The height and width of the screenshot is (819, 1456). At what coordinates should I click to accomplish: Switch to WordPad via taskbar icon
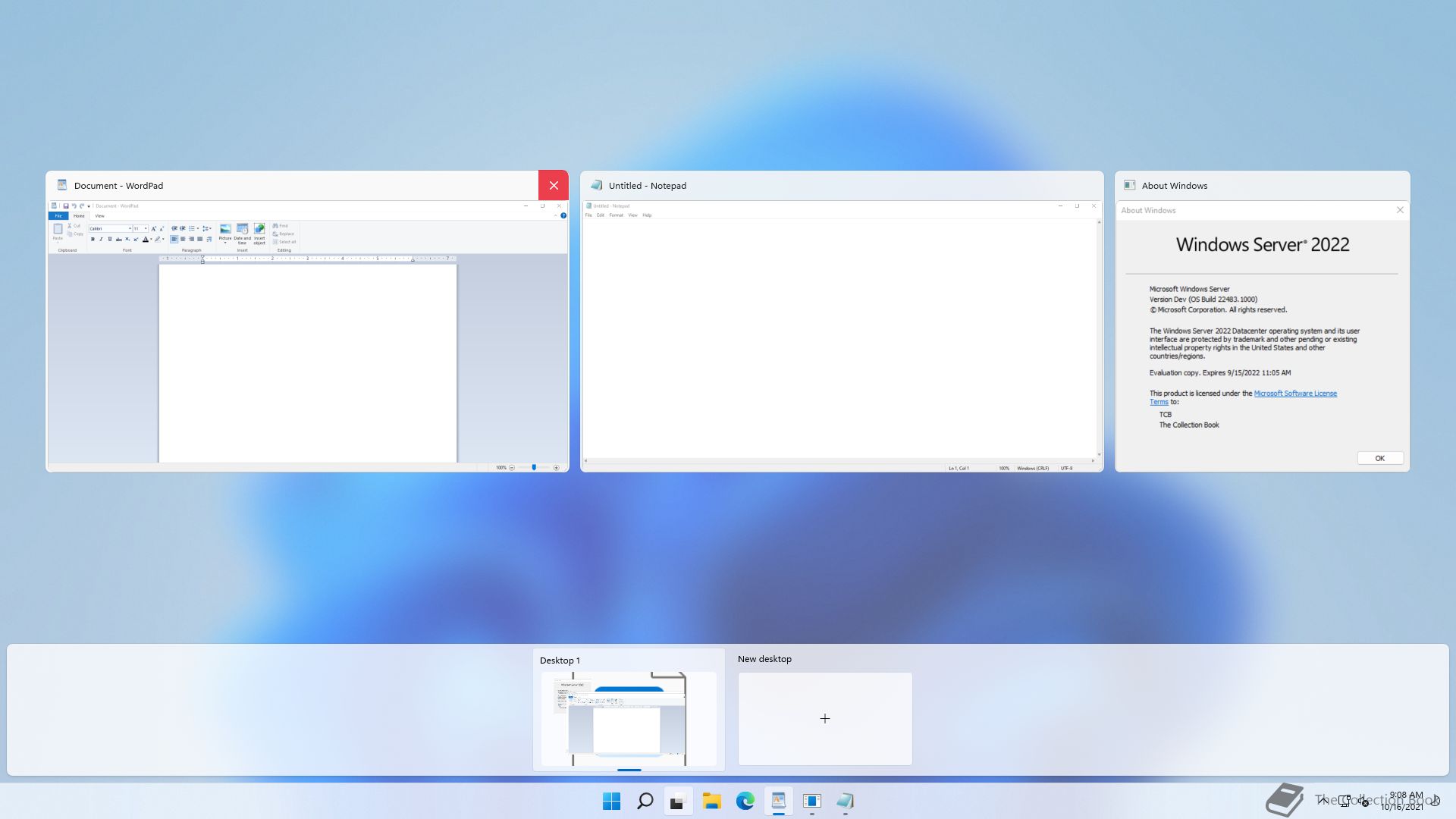pyautogui.click(x=778, y=801)
